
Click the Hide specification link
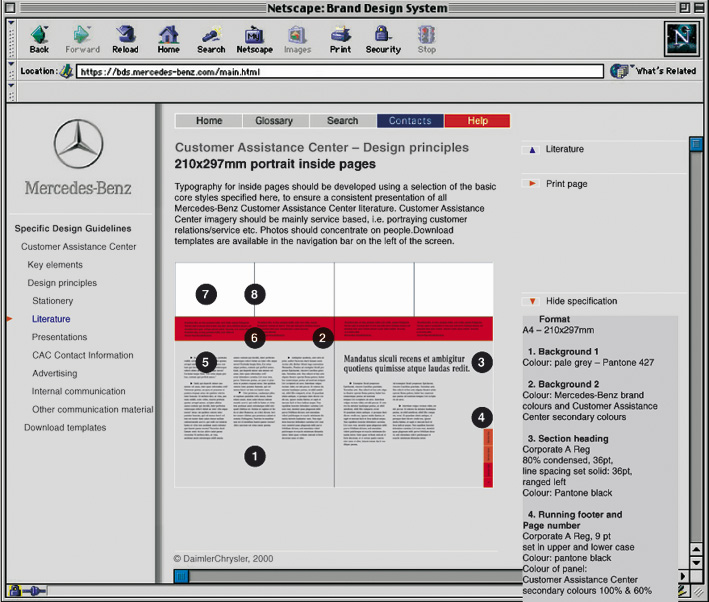tap(581, 301)
